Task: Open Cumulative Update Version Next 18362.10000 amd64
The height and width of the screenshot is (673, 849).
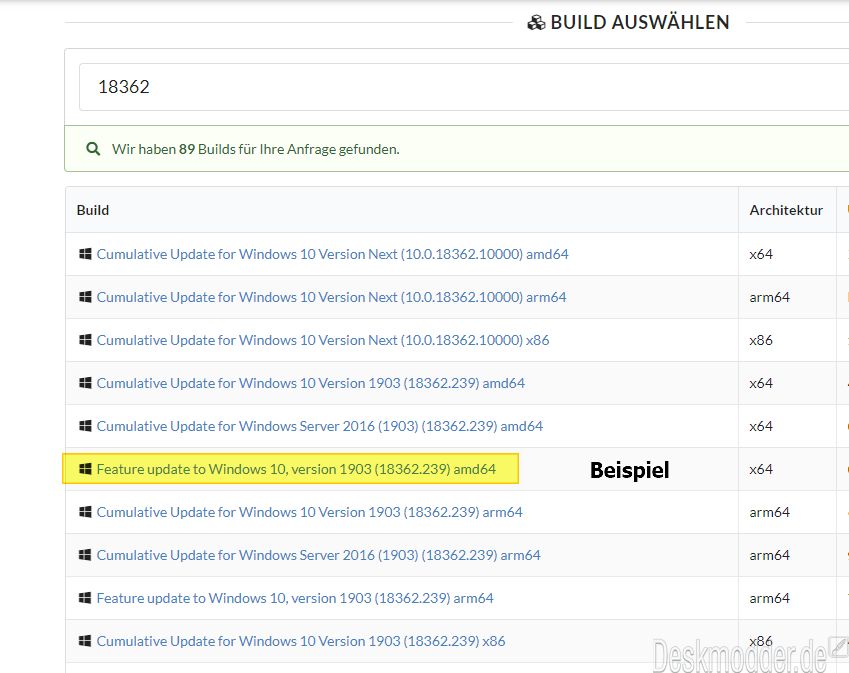Action: [x=332, y=254]
